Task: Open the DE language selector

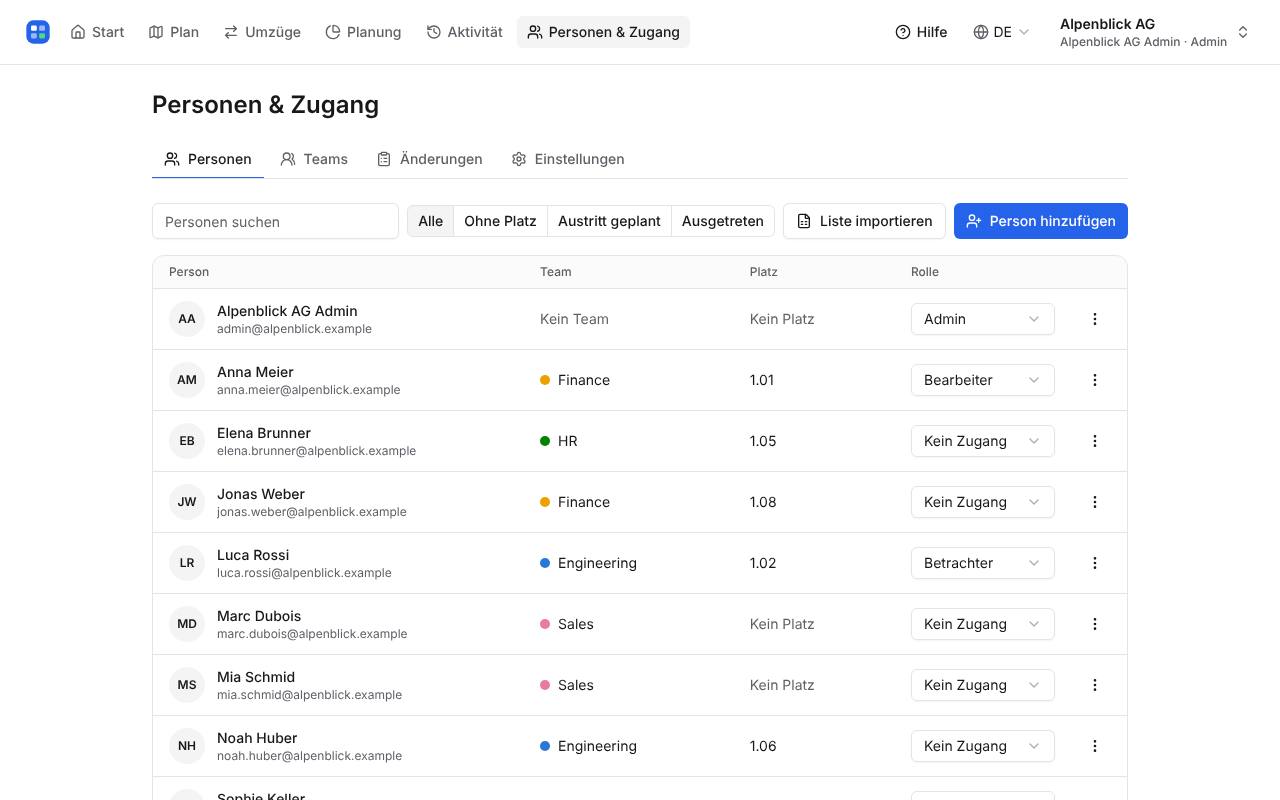Action: 1001,32
